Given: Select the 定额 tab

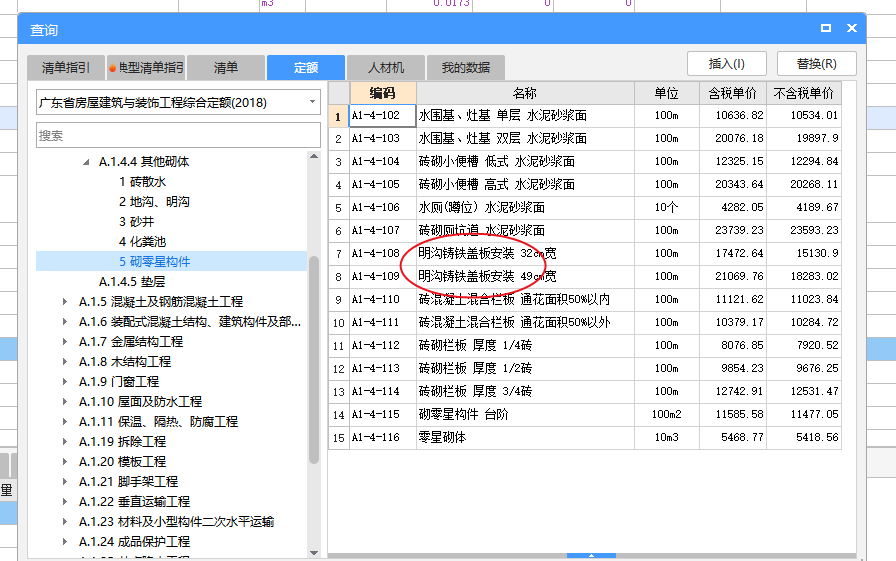Looking at the screenshot, I should click(x=306, y=67).
